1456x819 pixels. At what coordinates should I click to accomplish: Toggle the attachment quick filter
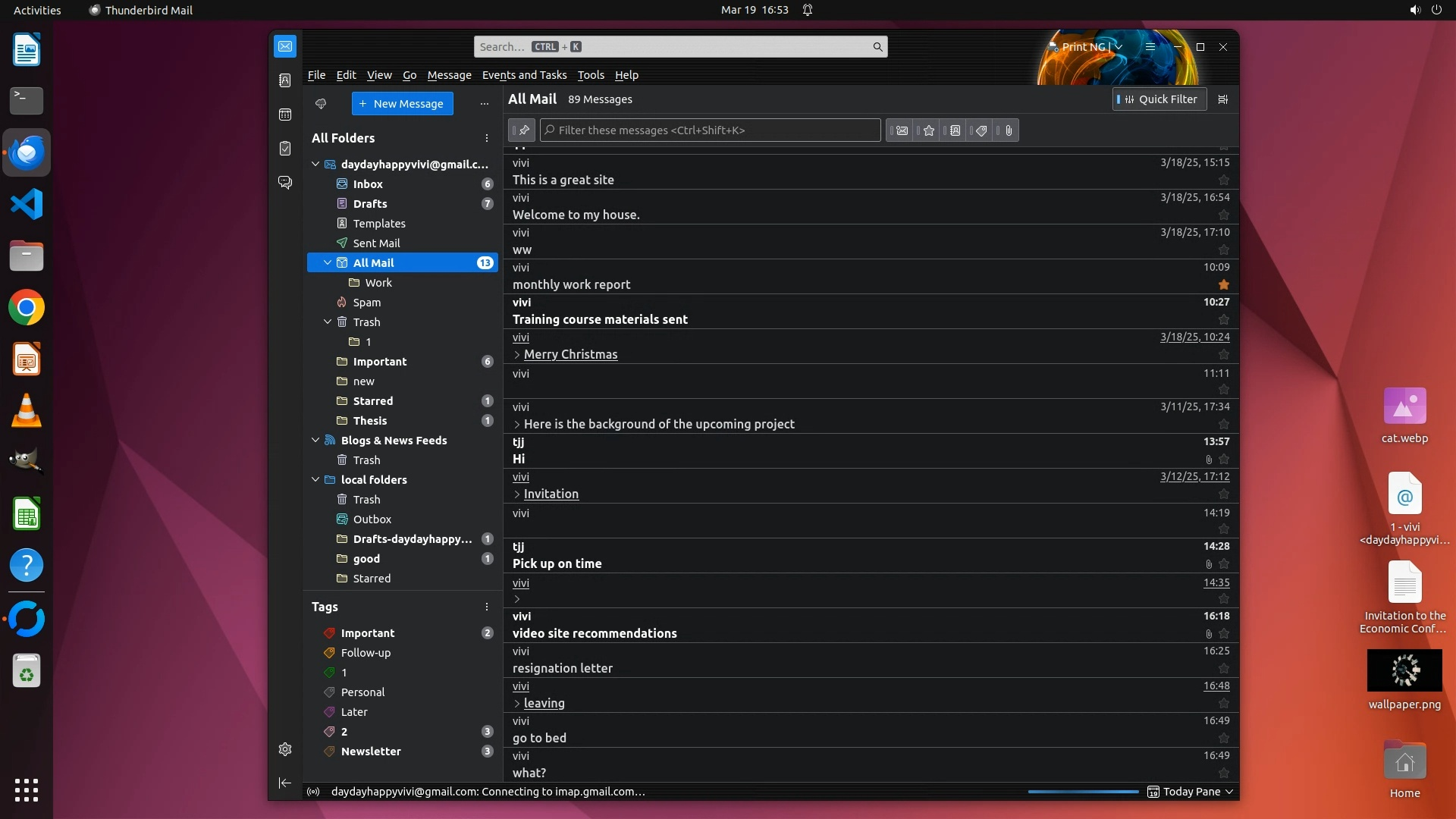pos(1008,130)
